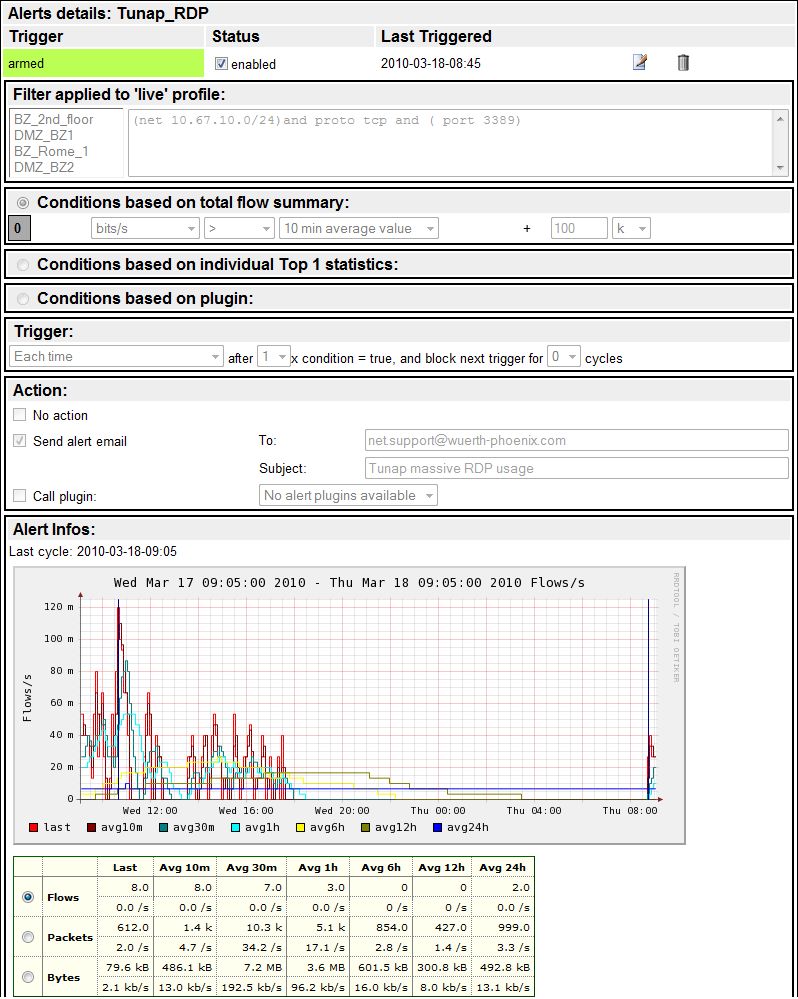Click the Subject field with Tunap massive RDP usage
Screen dimensions: 798x999
[x=576, y=468]
